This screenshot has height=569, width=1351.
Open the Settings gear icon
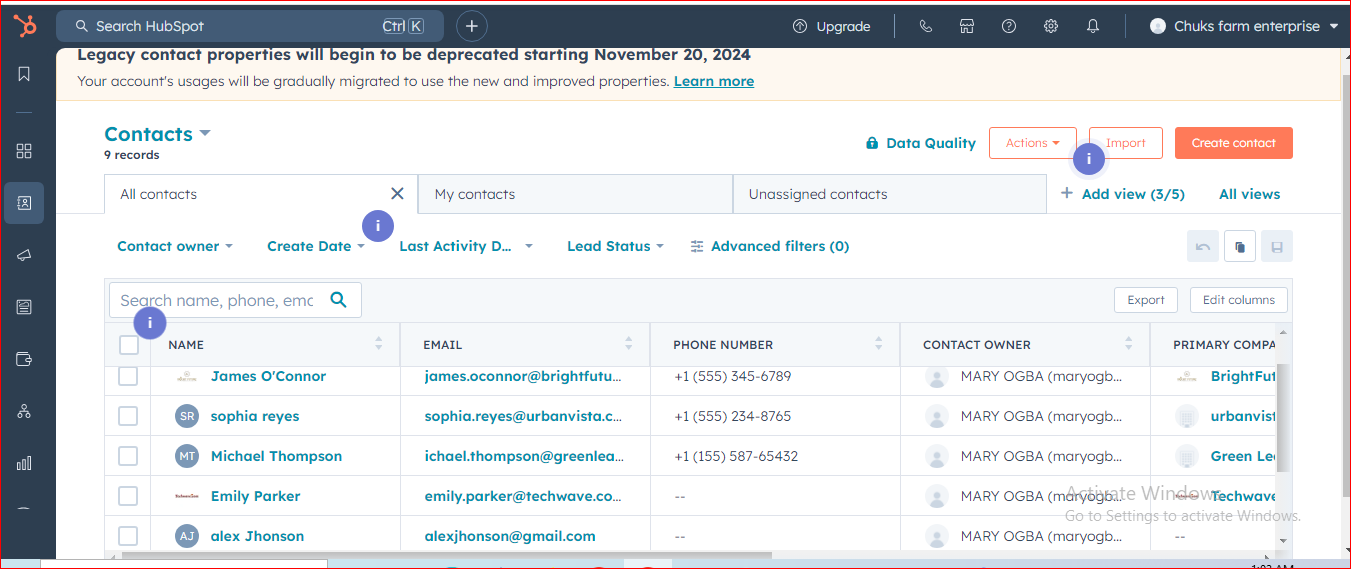[1051, 26]
